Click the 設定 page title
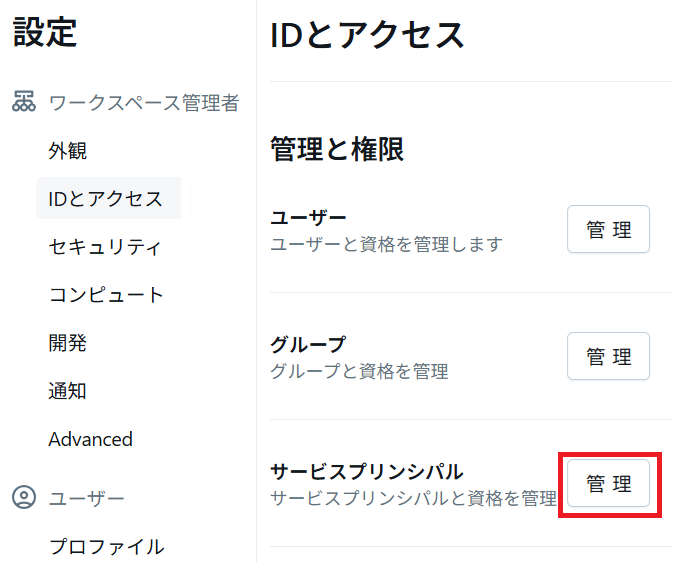This screenshot has height=562, width=673. click(45, 32)
